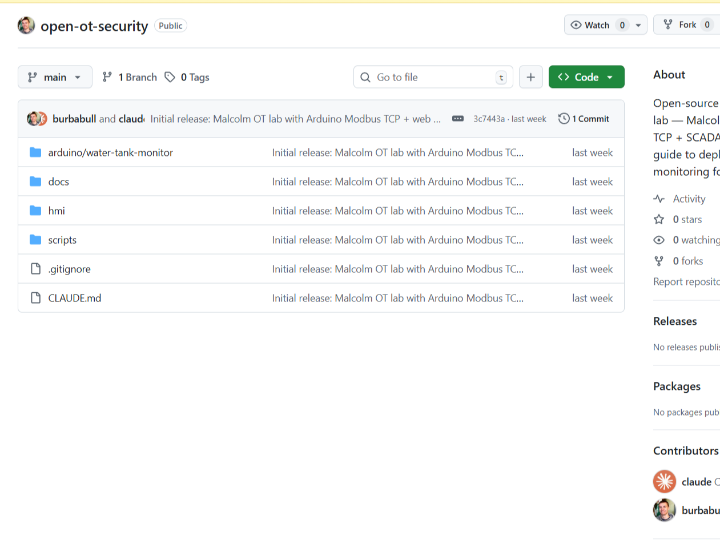Click the Go to file search field
The width and height of the screenshot is (720, 540).
[x=433, y=77]
